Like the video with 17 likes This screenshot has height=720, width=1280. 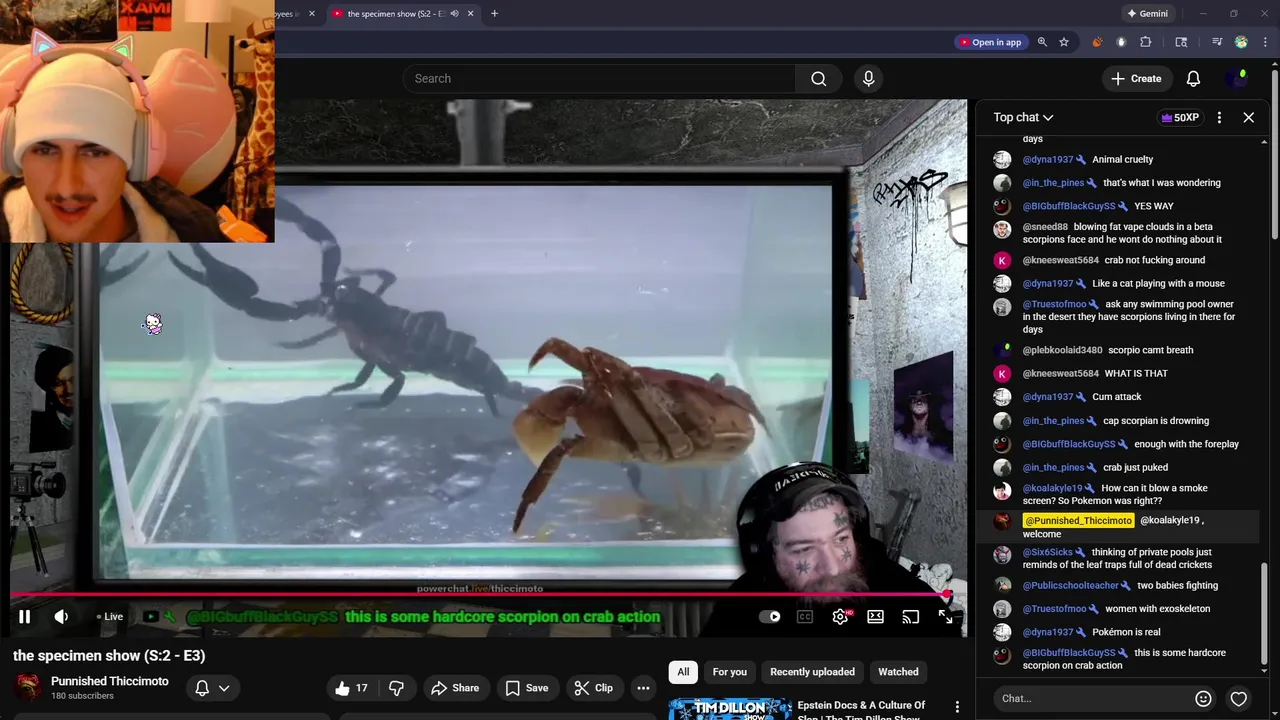[351, 688]
